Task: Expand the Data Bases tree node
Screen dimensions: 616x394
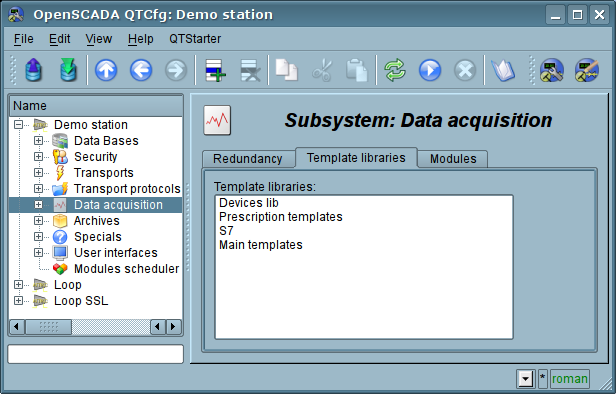Action: (x=38, y=141)
